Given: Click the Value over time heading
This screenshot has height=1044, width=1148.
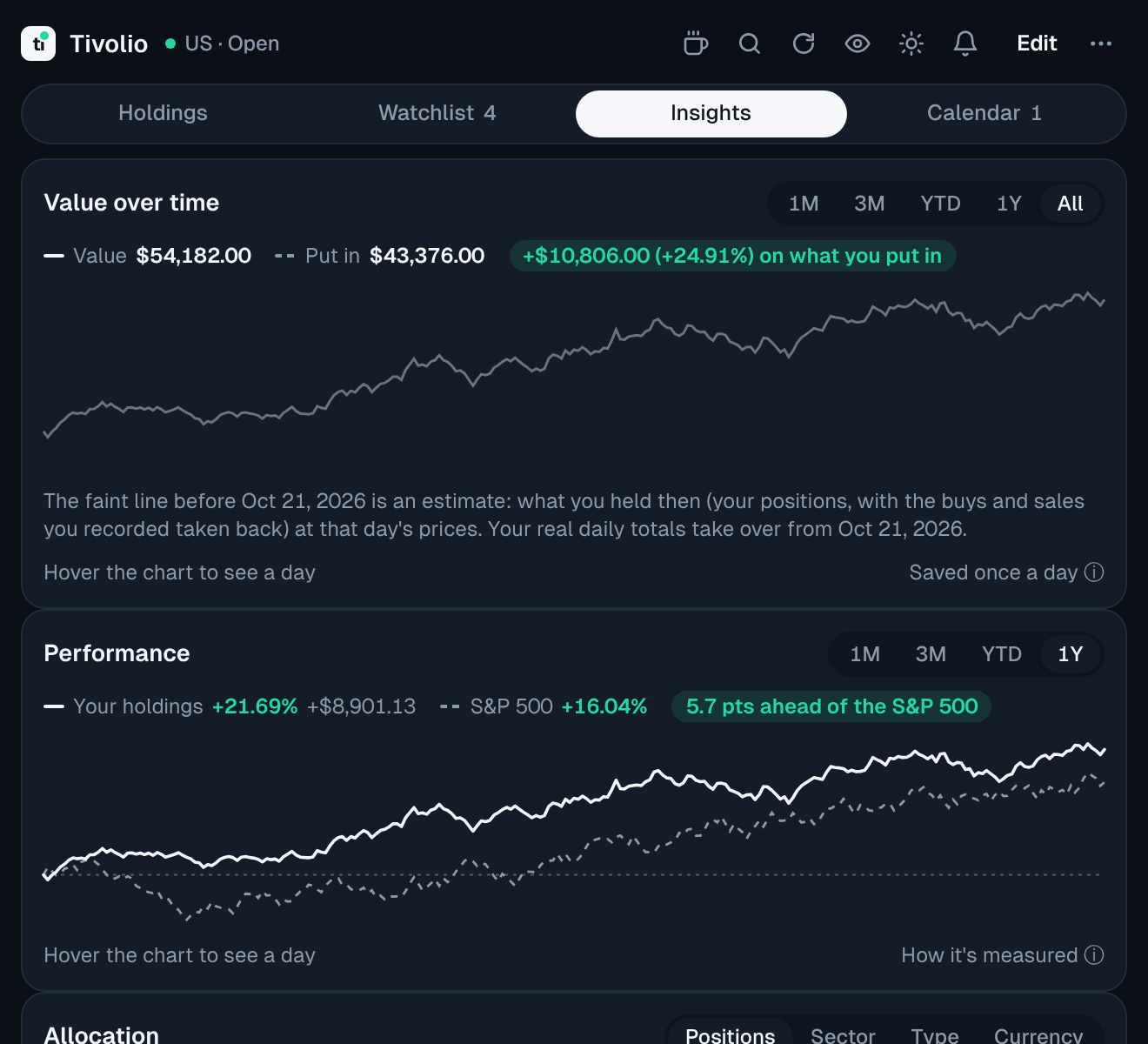Looking at the screenshot, I should tap(131, 203).
